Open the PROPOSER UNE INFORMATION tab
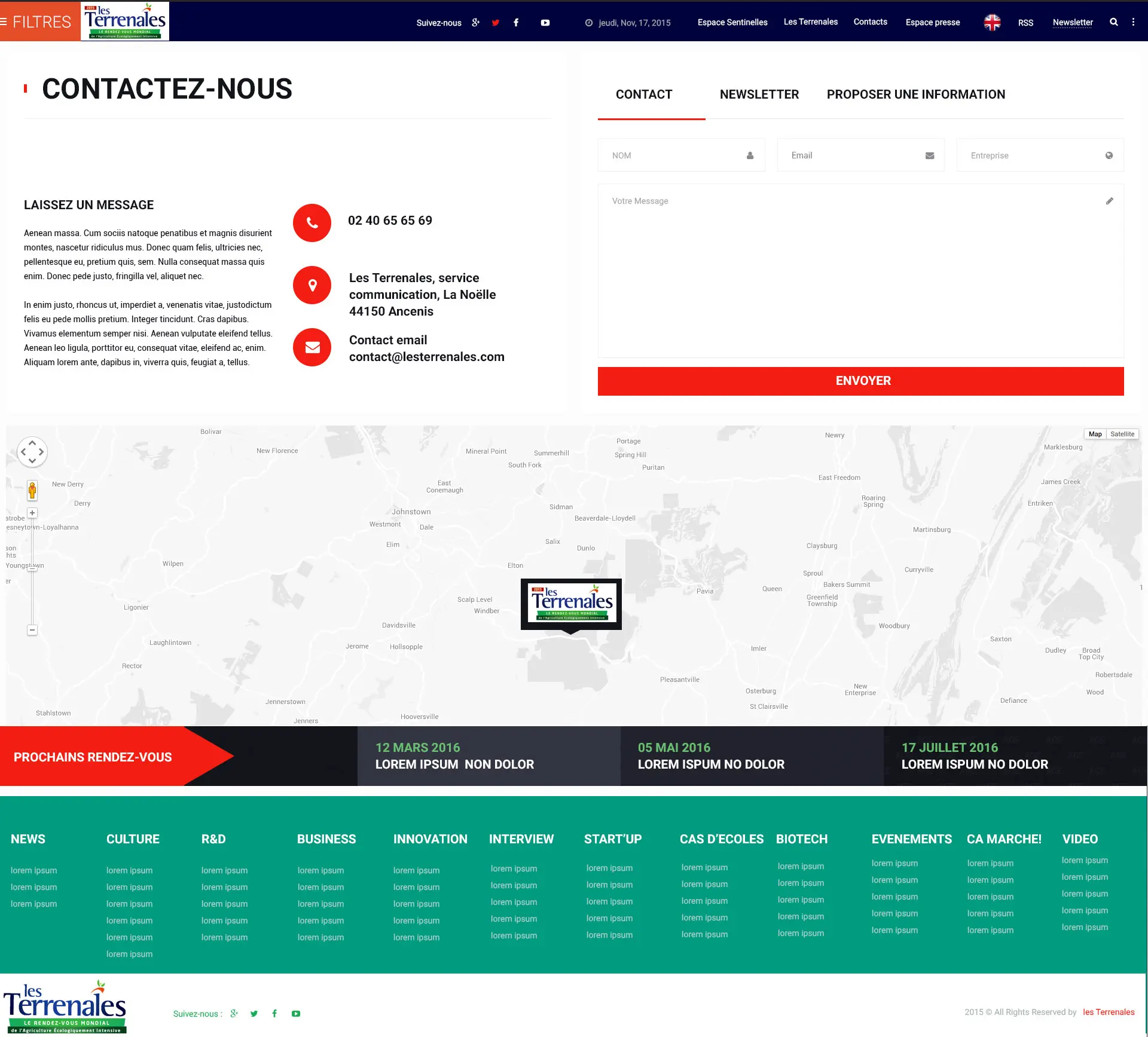 915,94
